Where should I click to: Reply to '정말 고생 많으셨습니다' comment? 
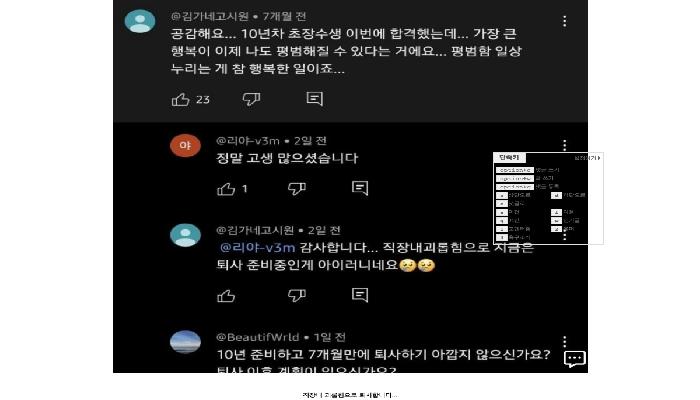pos(360,188)
